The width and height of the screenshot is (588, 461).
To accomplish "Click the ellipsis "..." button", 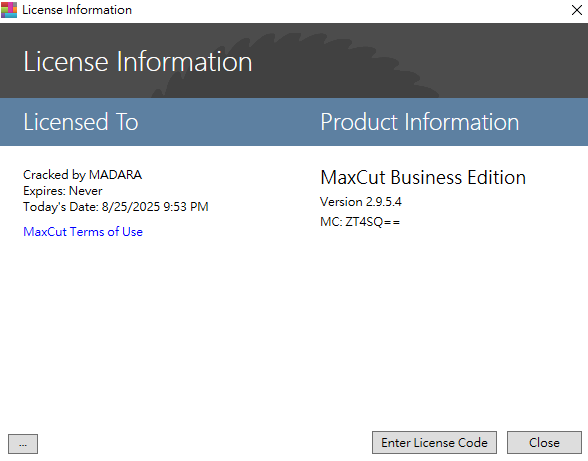I will point(23,444).
